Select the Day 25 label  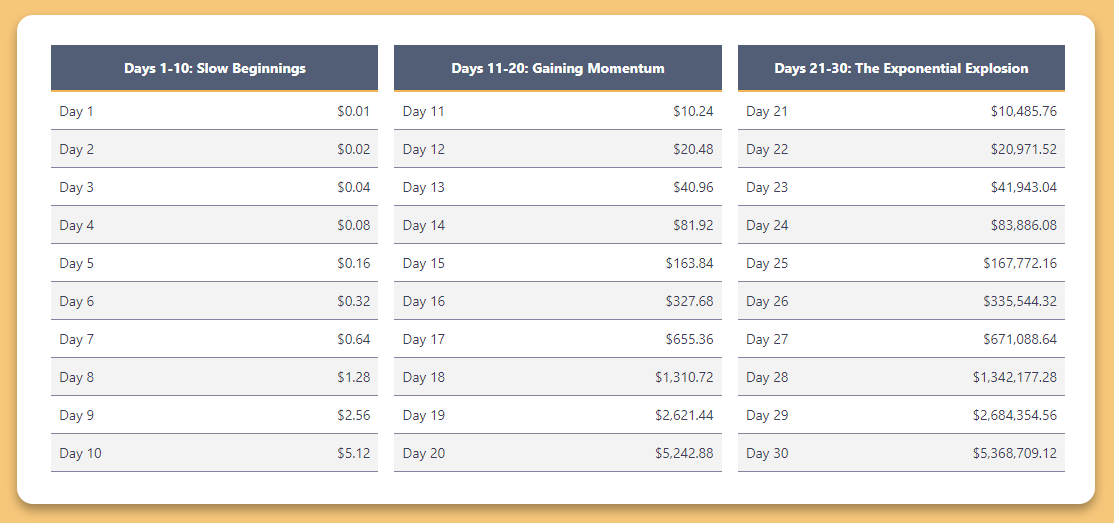click(x=767, y=263)
